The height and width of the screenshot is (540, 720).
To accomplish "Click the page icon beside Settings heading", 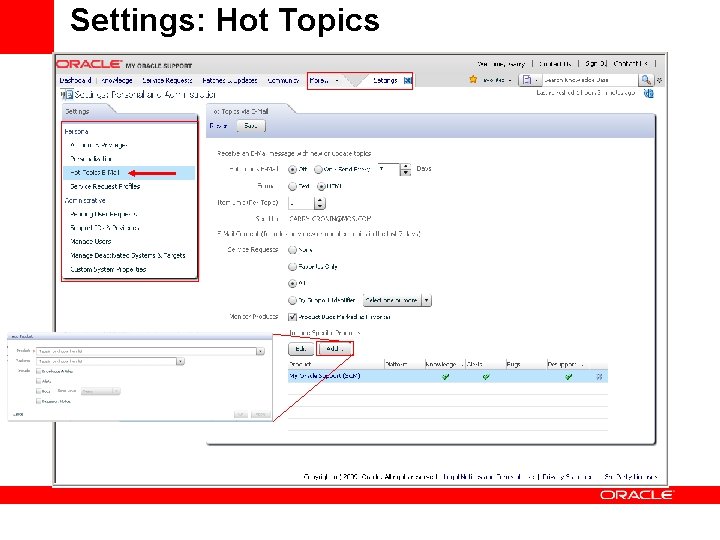I will tap(67, 95).
